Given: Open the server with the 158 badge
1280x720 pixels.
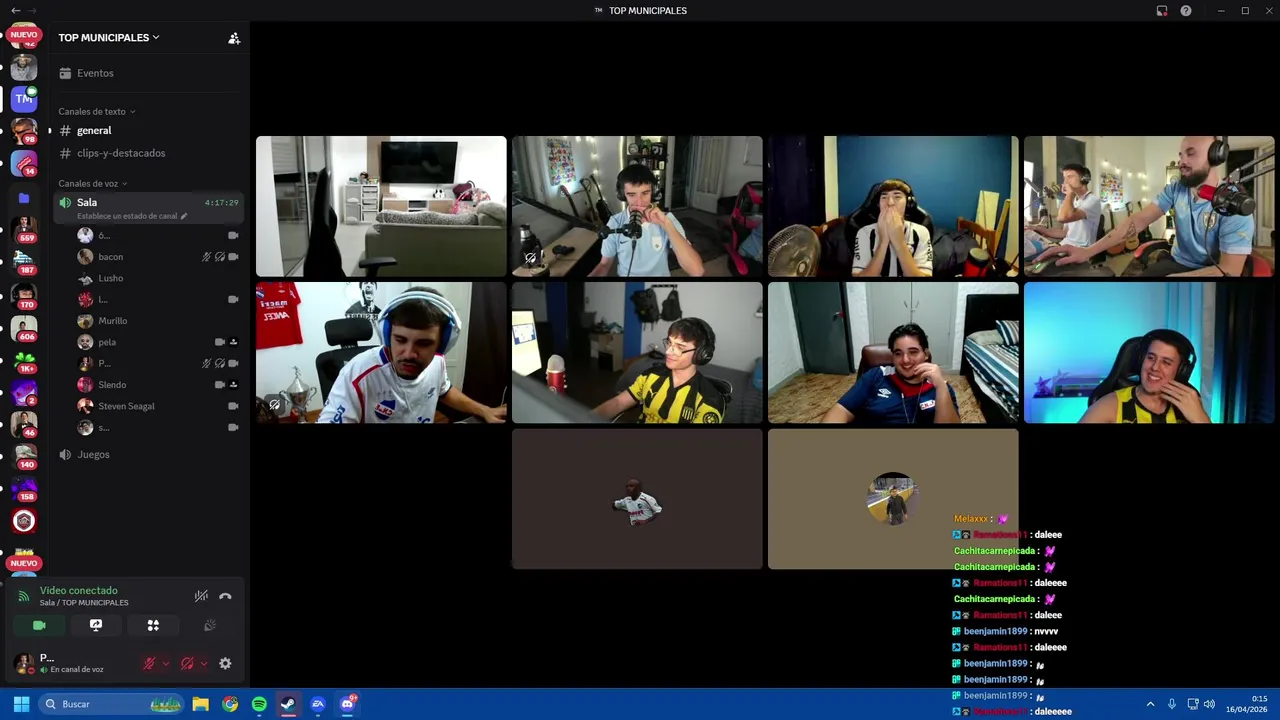Looking at the screenshot, I should 24,489.
